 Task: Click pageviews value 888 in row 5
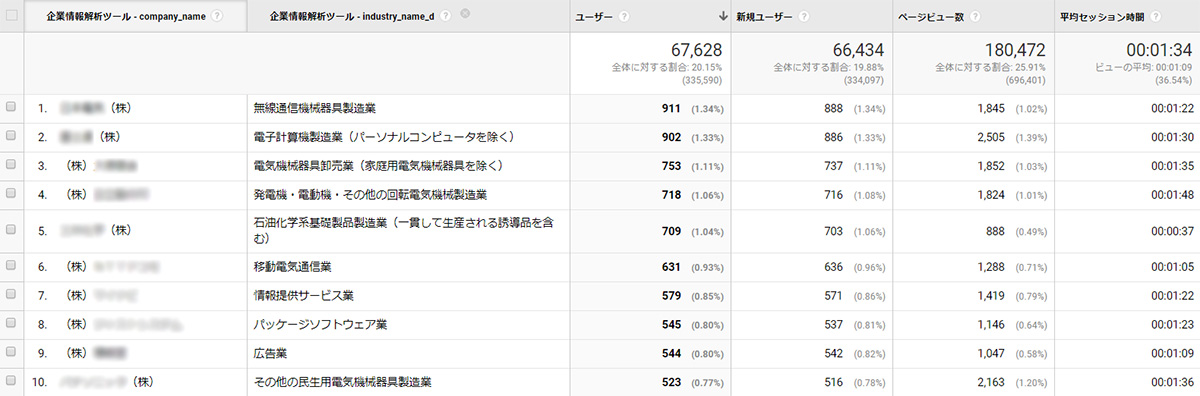point(996,230)
